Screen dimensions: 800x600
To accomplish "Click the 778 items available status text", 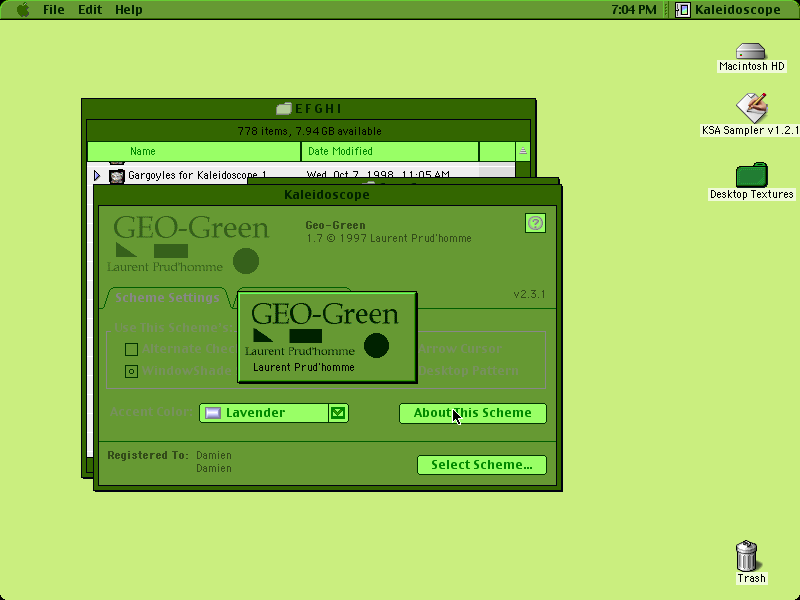I will [x=309, y=131].
